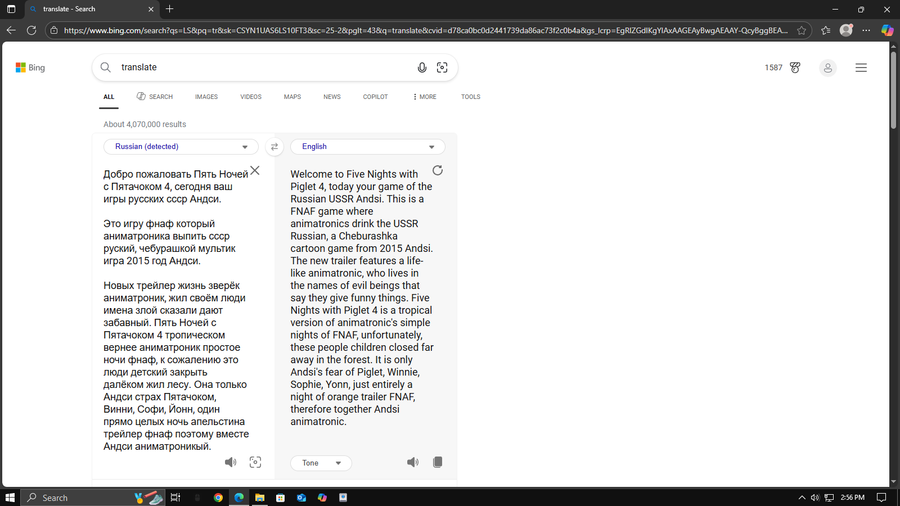Open Copilot sidebar in Edge
900x506 pixels.
(887, 30)
